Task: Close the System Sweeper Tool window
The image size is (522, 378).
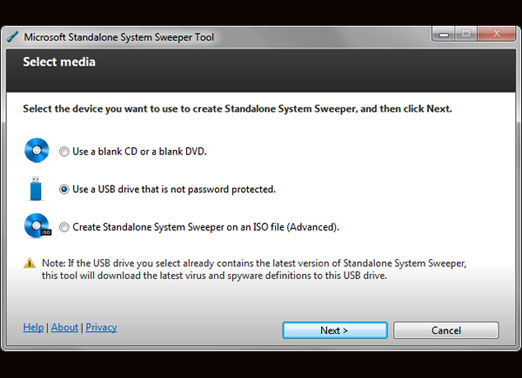Action: pos(496,34)
